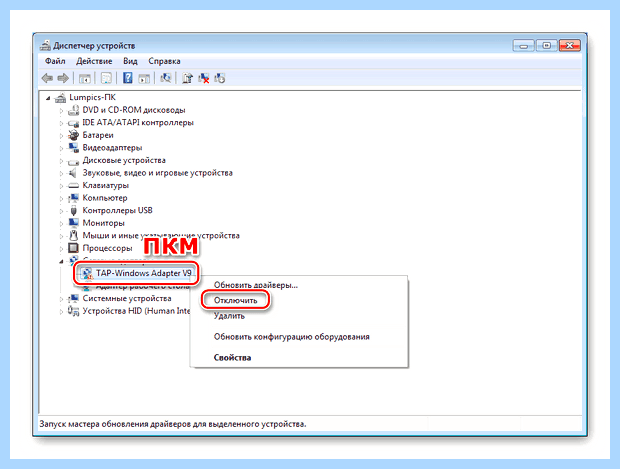Expand the Системные устройства node
The image size is (620, 469).
(x=61, y=299)
